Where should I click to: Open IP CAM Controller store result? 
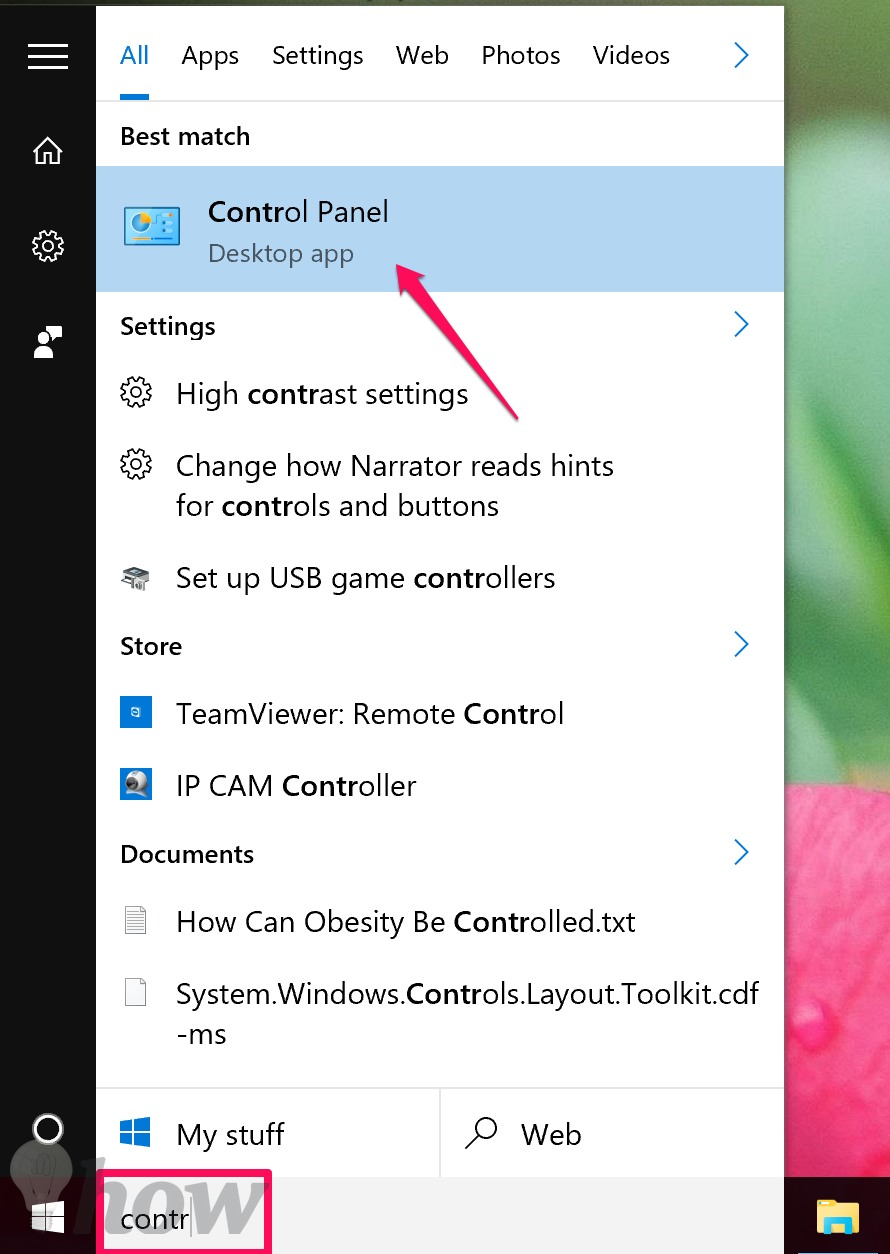coord(440,786)
